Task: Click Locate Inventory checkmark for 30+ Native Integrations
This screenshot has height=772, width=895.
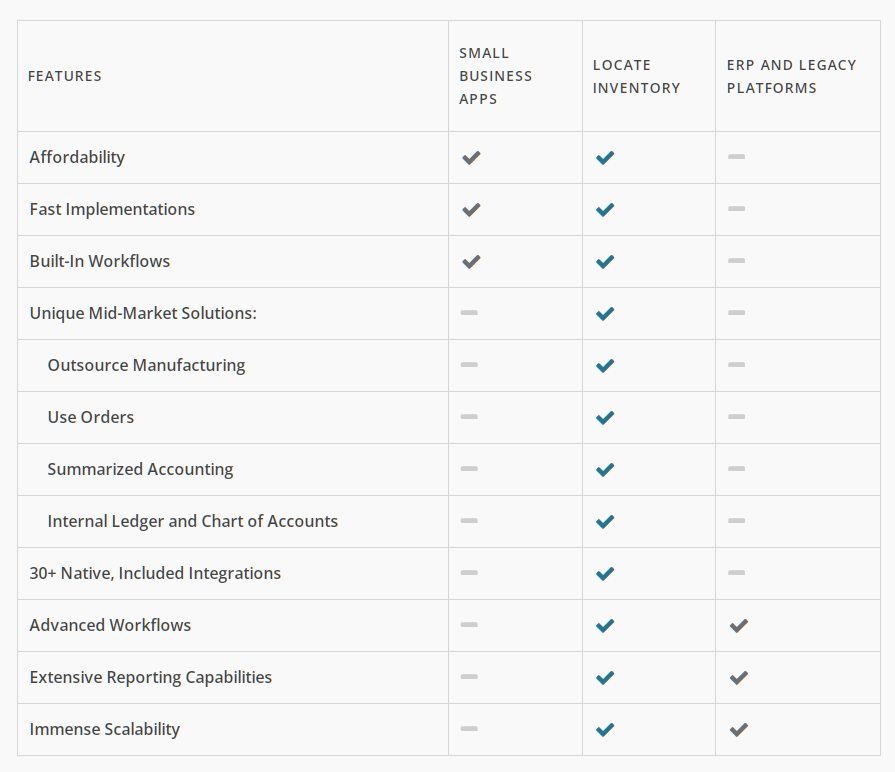Action: [605, 573]
